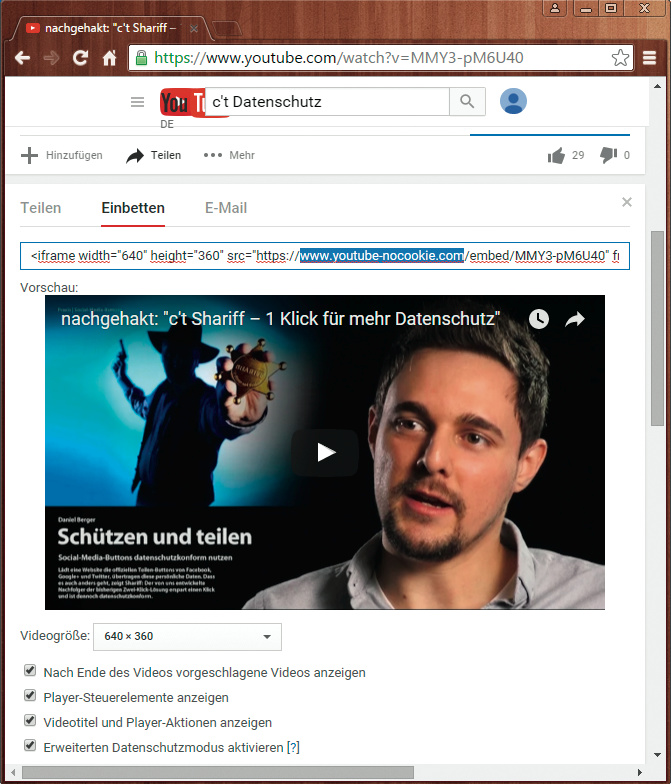Open the Chrome hamburger menu

point(649,58)
